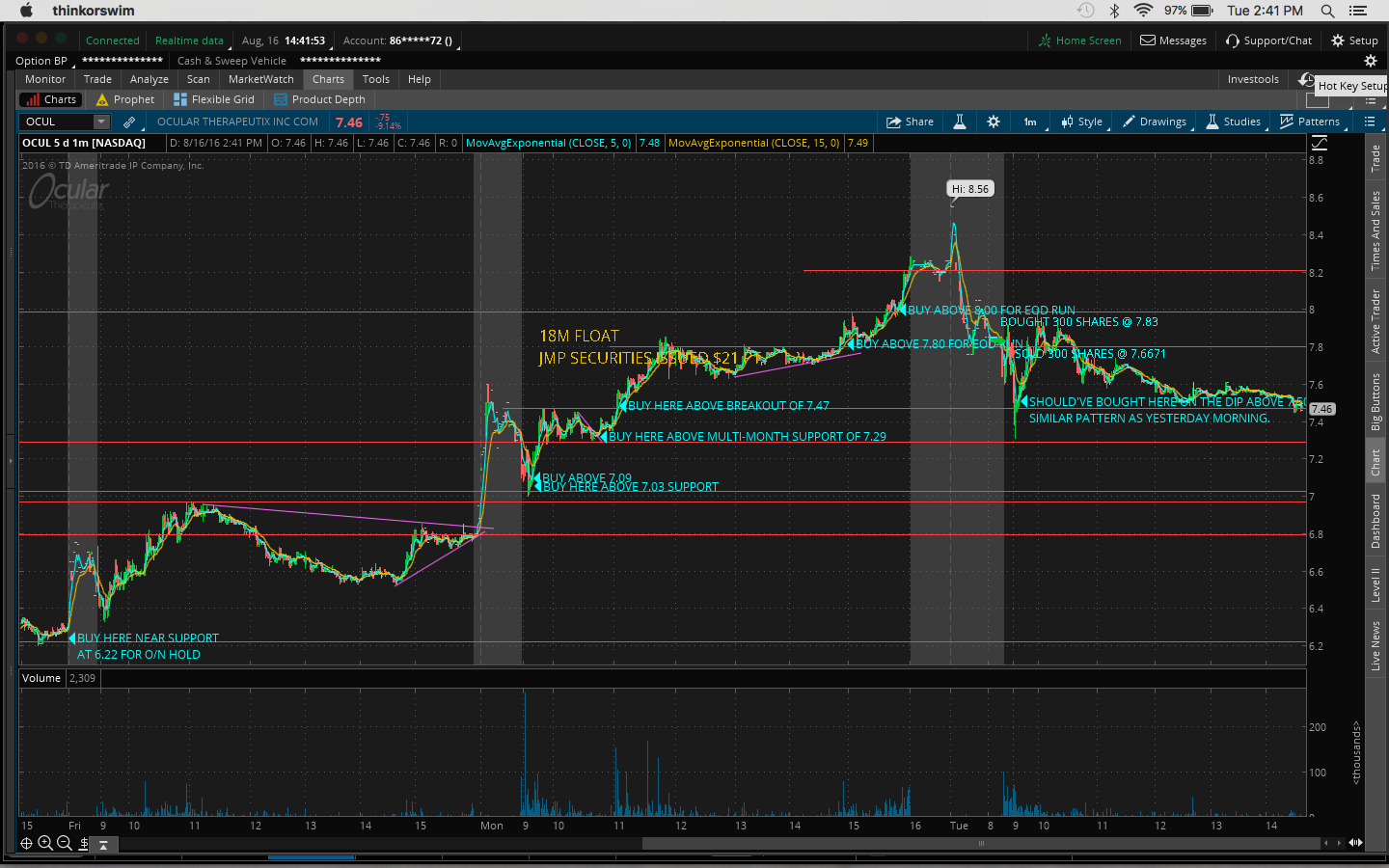Open the Charts sub-tab with bar icon
The width and height of the screenshot is (1389, 868).
[49, 99]
